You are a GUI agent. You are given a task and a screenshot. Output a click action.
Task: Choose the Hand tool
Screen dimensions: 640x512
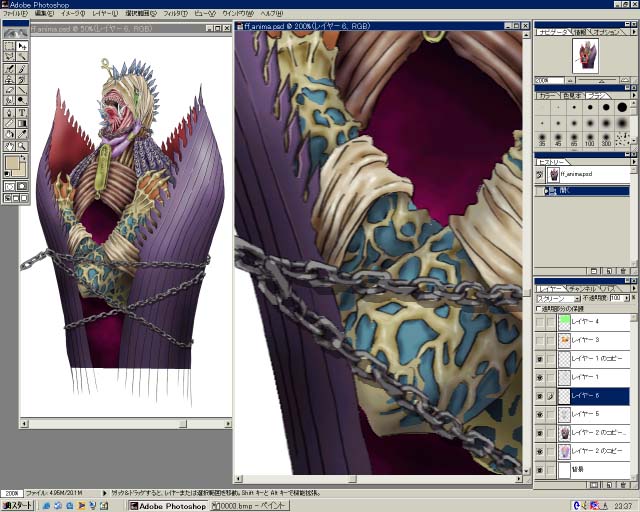coord(9,145)
